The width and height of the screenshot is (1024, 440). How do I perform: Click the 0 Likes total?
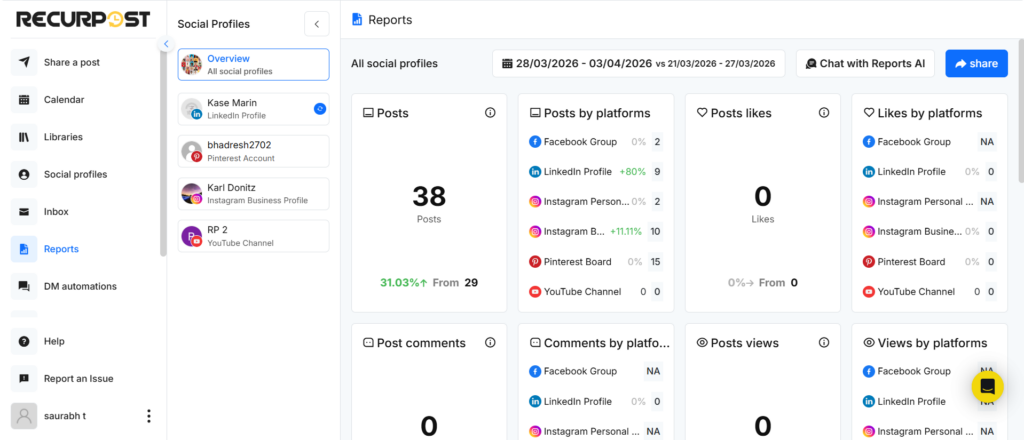coord(763,196)
